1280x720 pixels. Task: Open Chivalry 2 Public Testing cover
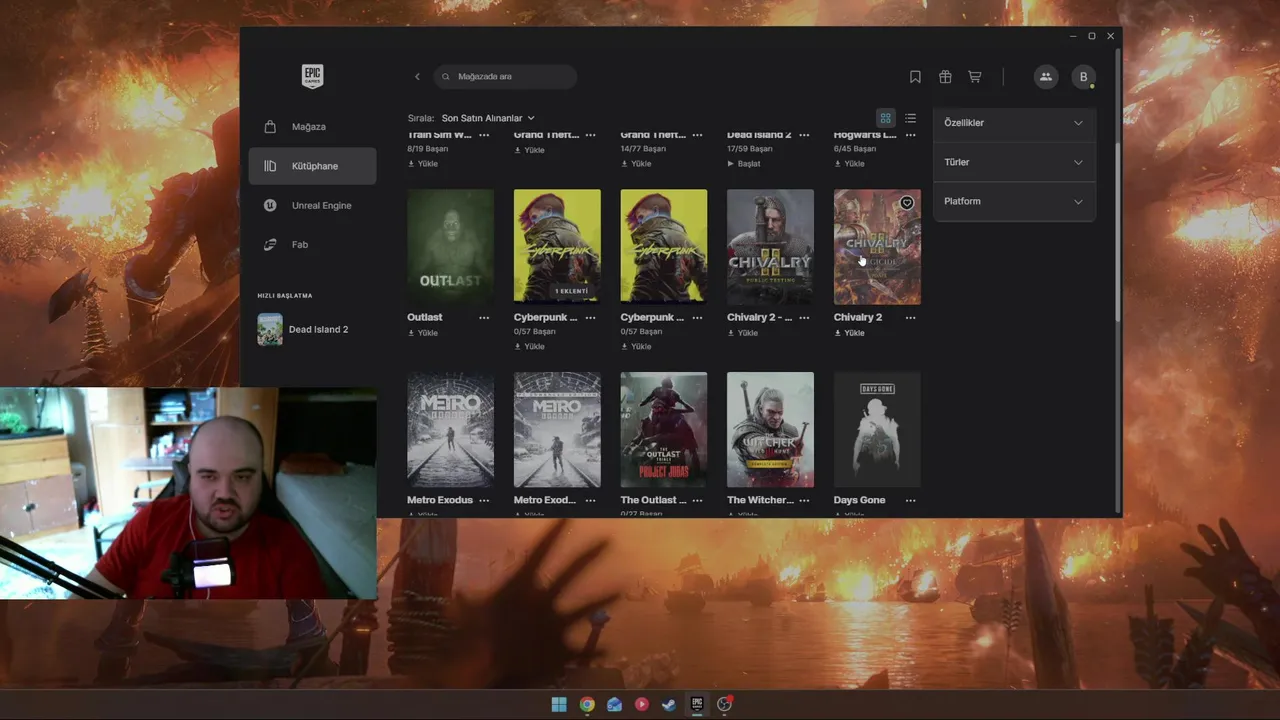coord(770,246)
